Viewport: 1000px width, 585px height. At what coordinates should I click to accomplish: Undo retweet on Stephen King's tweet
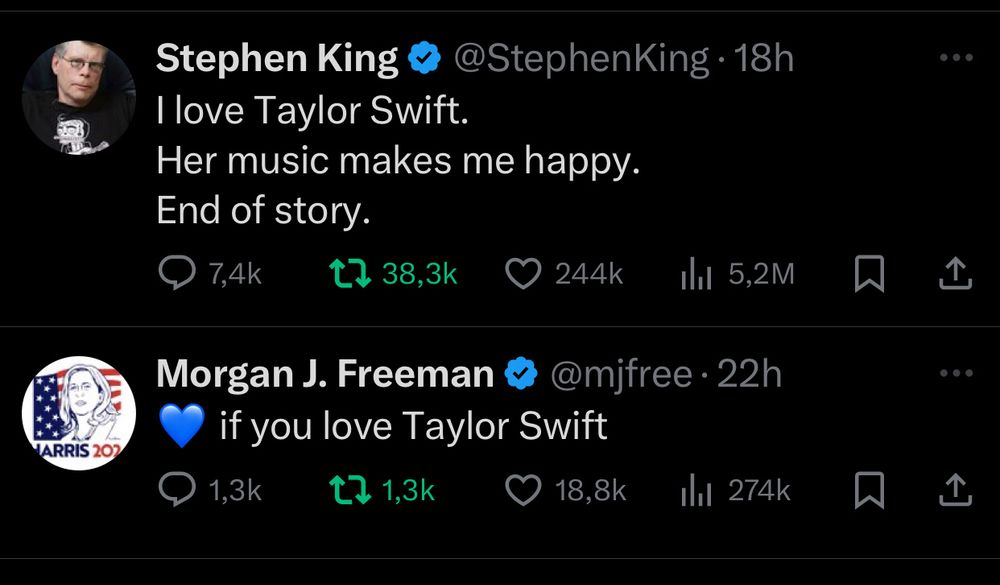[349, 274]
